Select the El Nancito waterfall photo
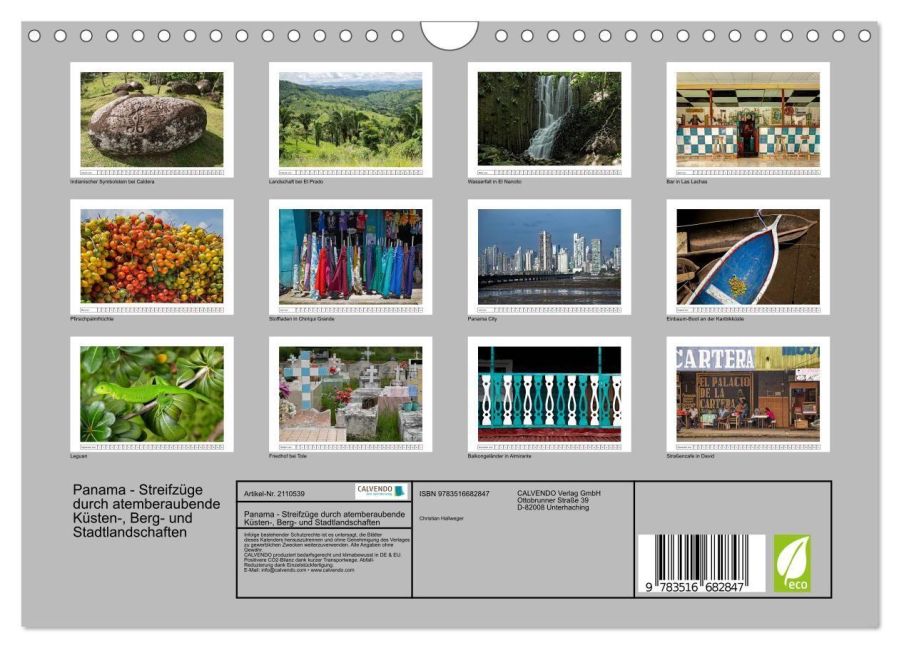The height and width of the screenshot is (648, 899). pyautogui.click(x=549, y=120)
